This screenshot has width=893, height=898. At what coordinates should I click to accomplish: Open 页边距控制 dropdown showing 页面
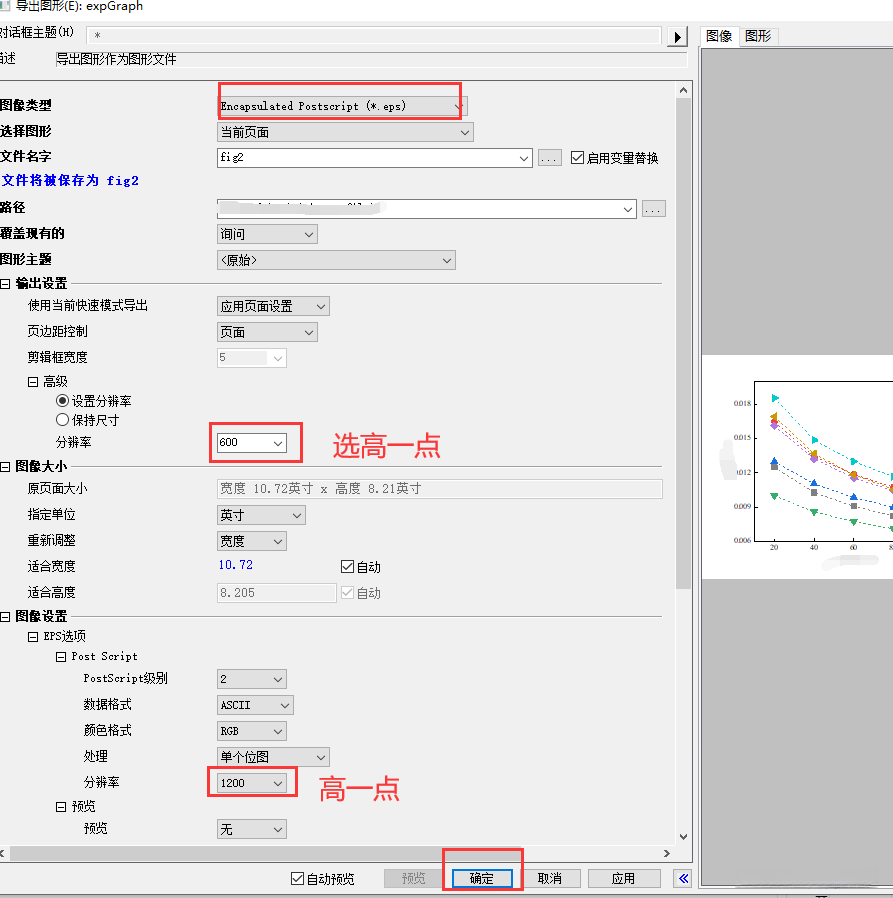(267, 332)
